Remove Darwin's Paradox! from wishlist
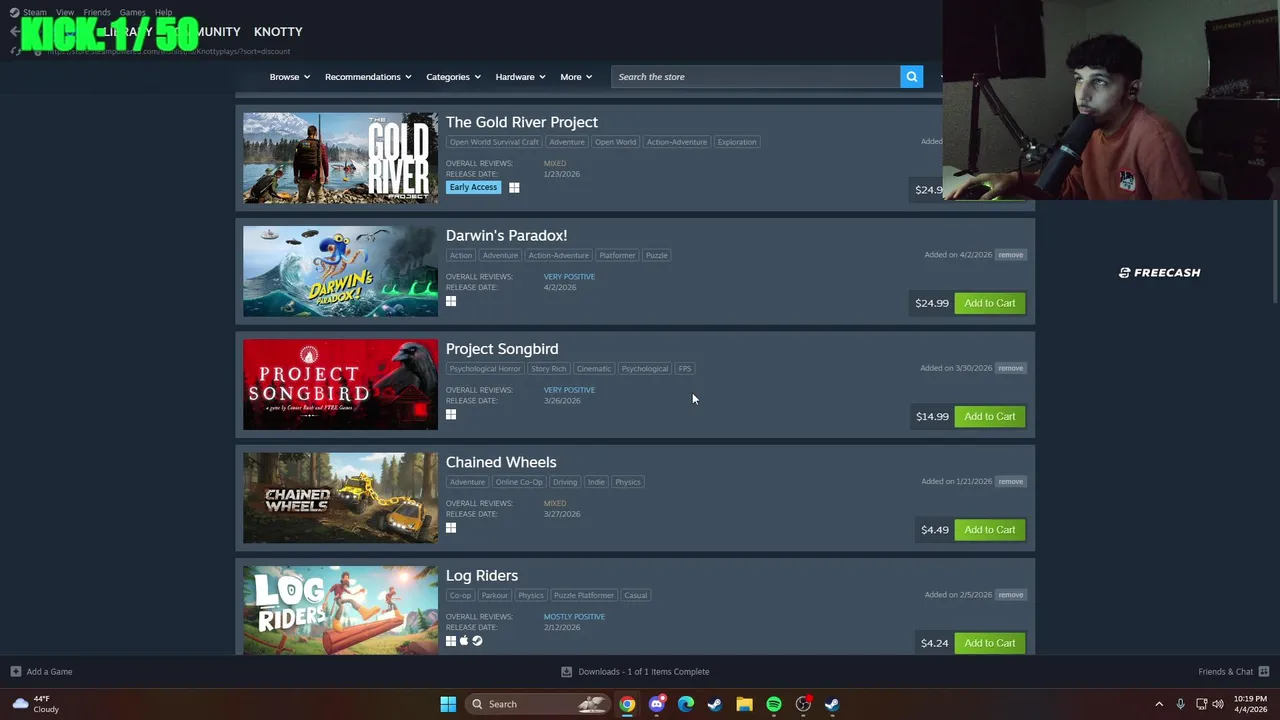The height and width of the screenshot is (720, 1280). [1010, 255]
